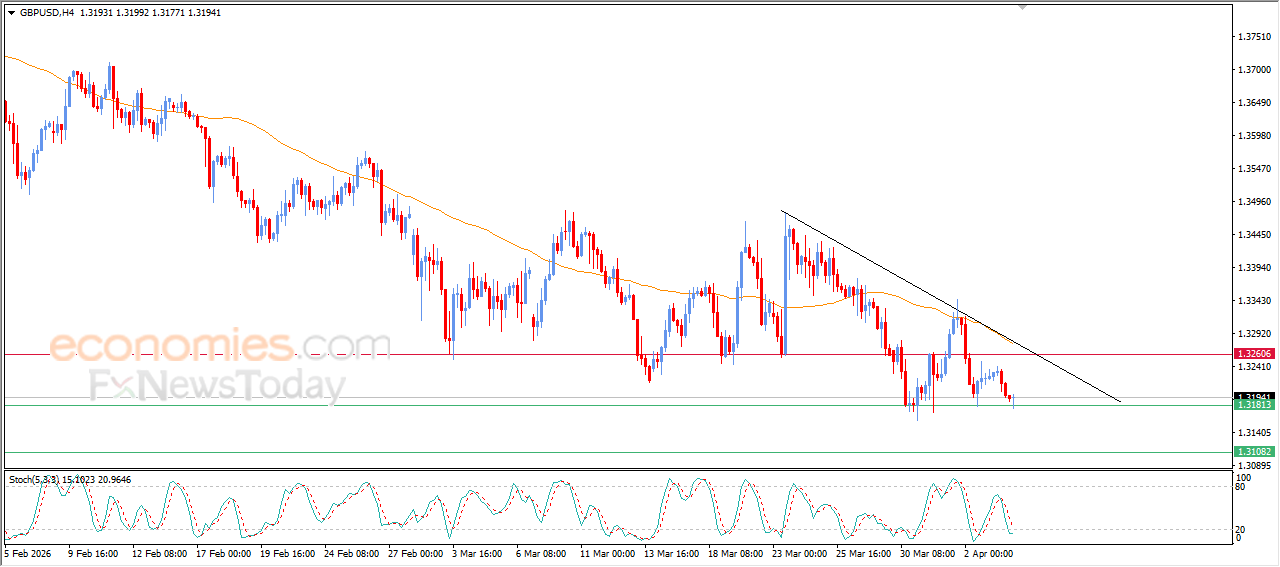Click the stochastic 80 level label
This screenshot has height=567, width=1280.
1241,488
